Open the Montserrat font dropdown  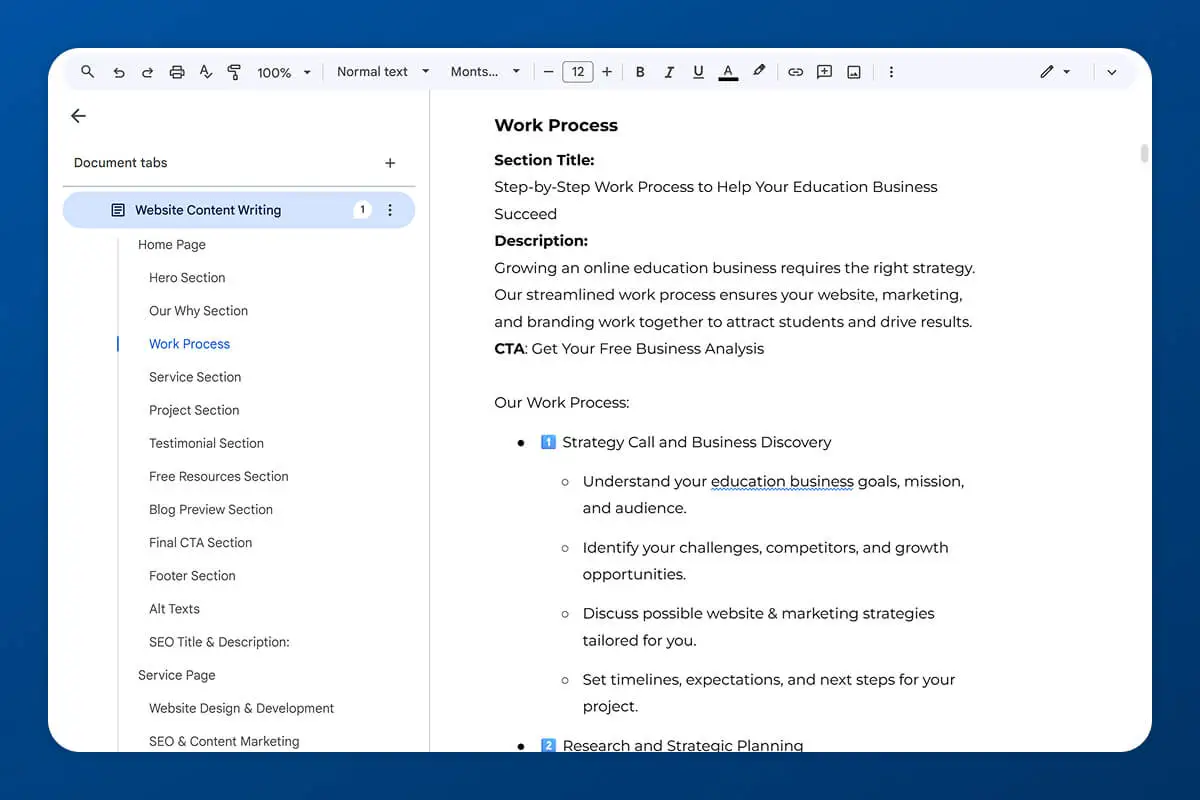tap(484, 71)
